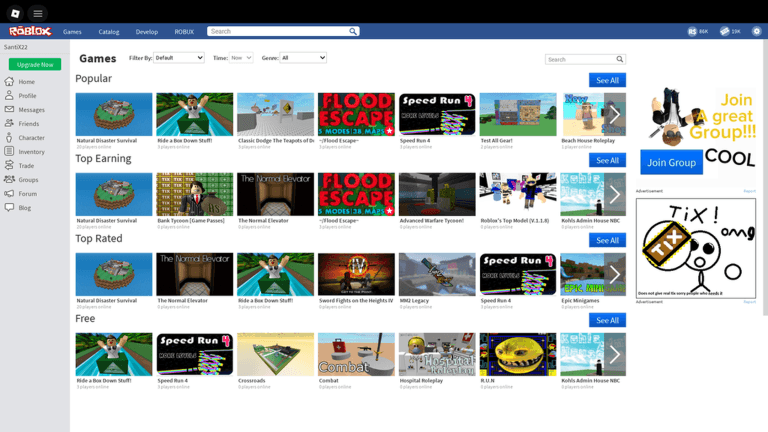Viewport: 768px width, 432px height.
Task: Open The Normal Elevator in Top Earning
Action: click(x=275, y=194)
